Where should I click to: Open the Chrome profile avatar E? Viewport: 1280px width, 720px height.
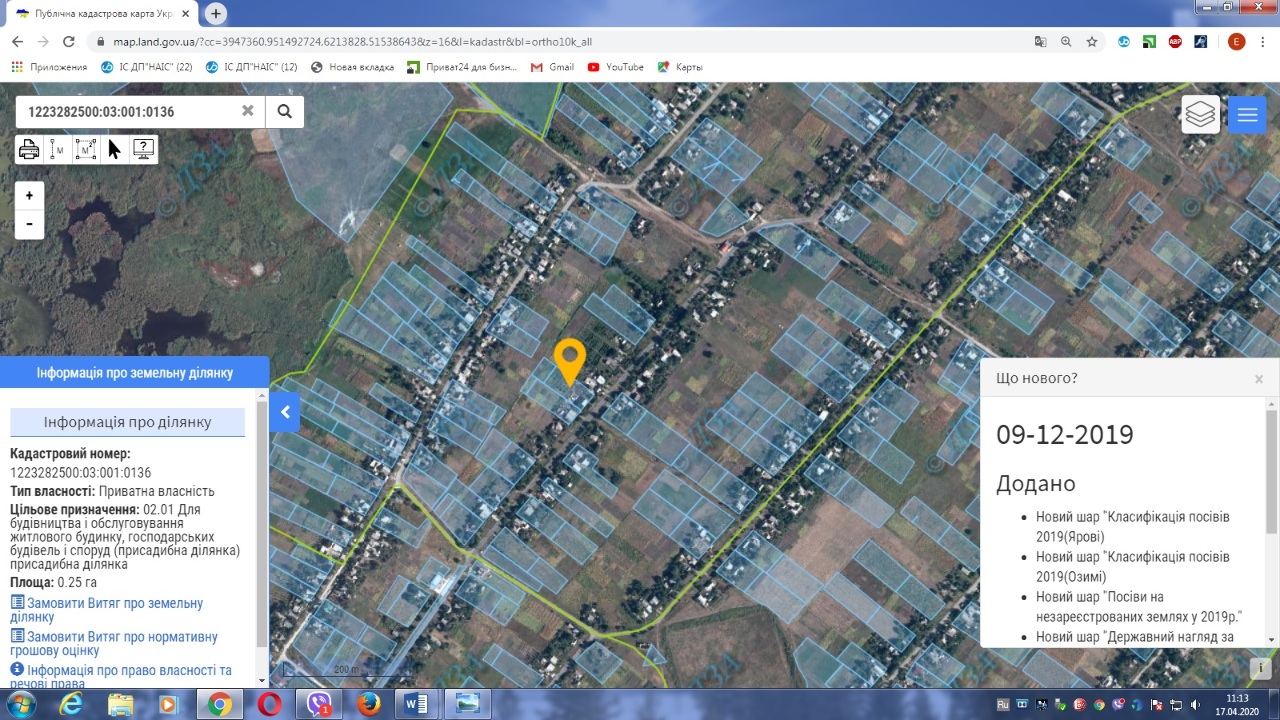[x=1236, y=42]
